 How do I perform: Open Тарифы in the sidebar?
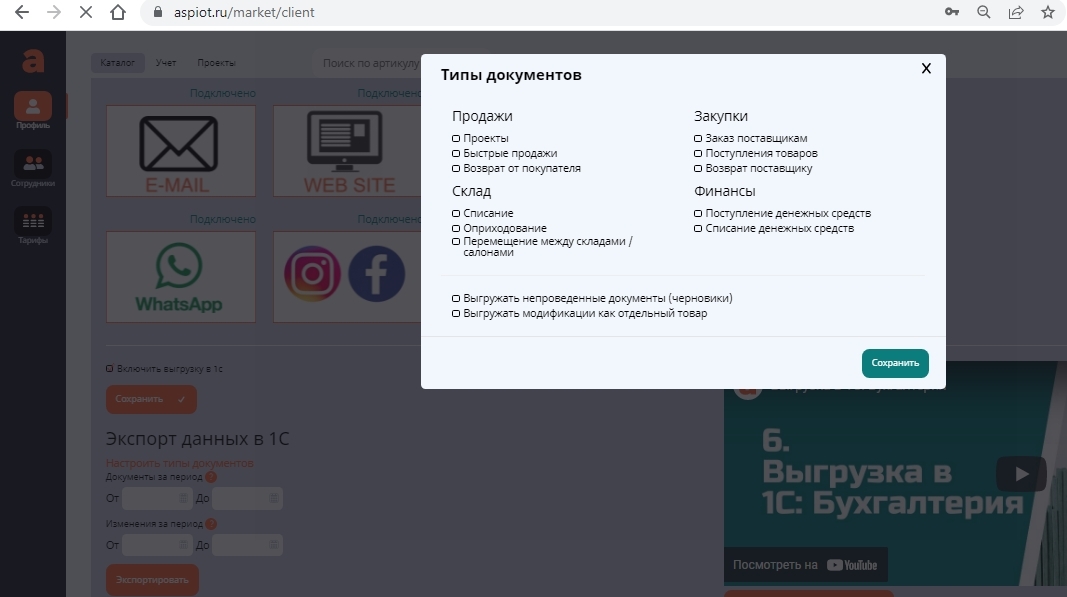coord(33,225)
